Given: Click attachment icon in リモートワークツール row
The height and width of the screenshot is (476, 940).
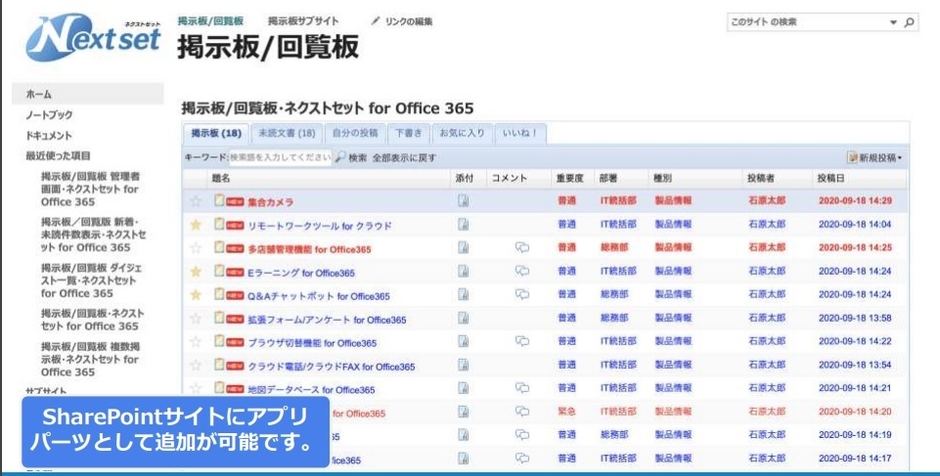Looking at the screenshot, I should 463,224.
